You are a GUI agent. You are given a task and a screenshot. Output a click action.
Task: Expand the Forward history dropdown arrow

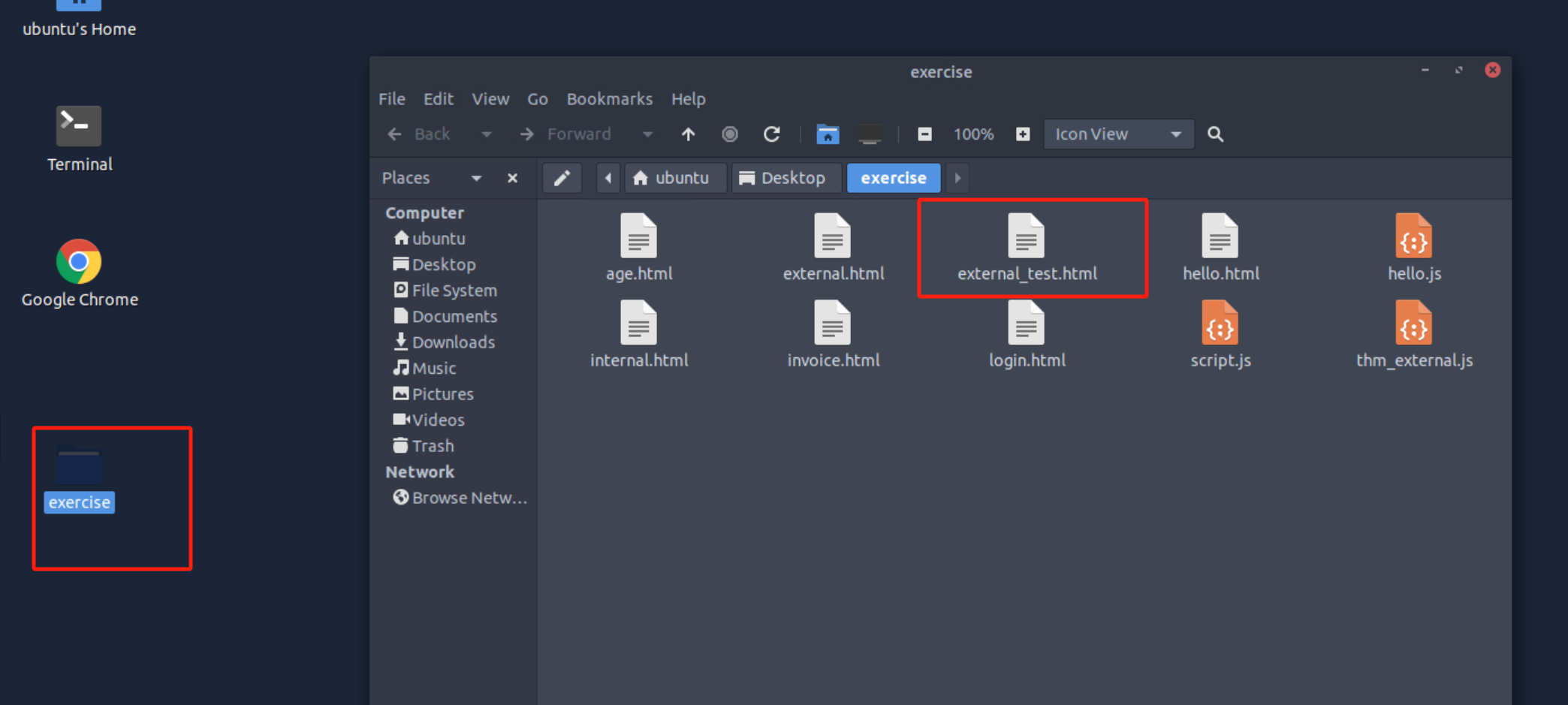point(647,134)
